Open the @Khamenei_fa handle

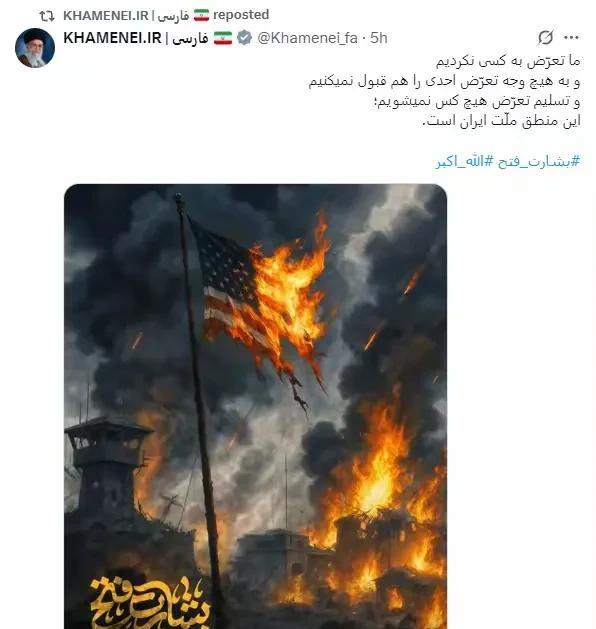(x=307, y=38)
